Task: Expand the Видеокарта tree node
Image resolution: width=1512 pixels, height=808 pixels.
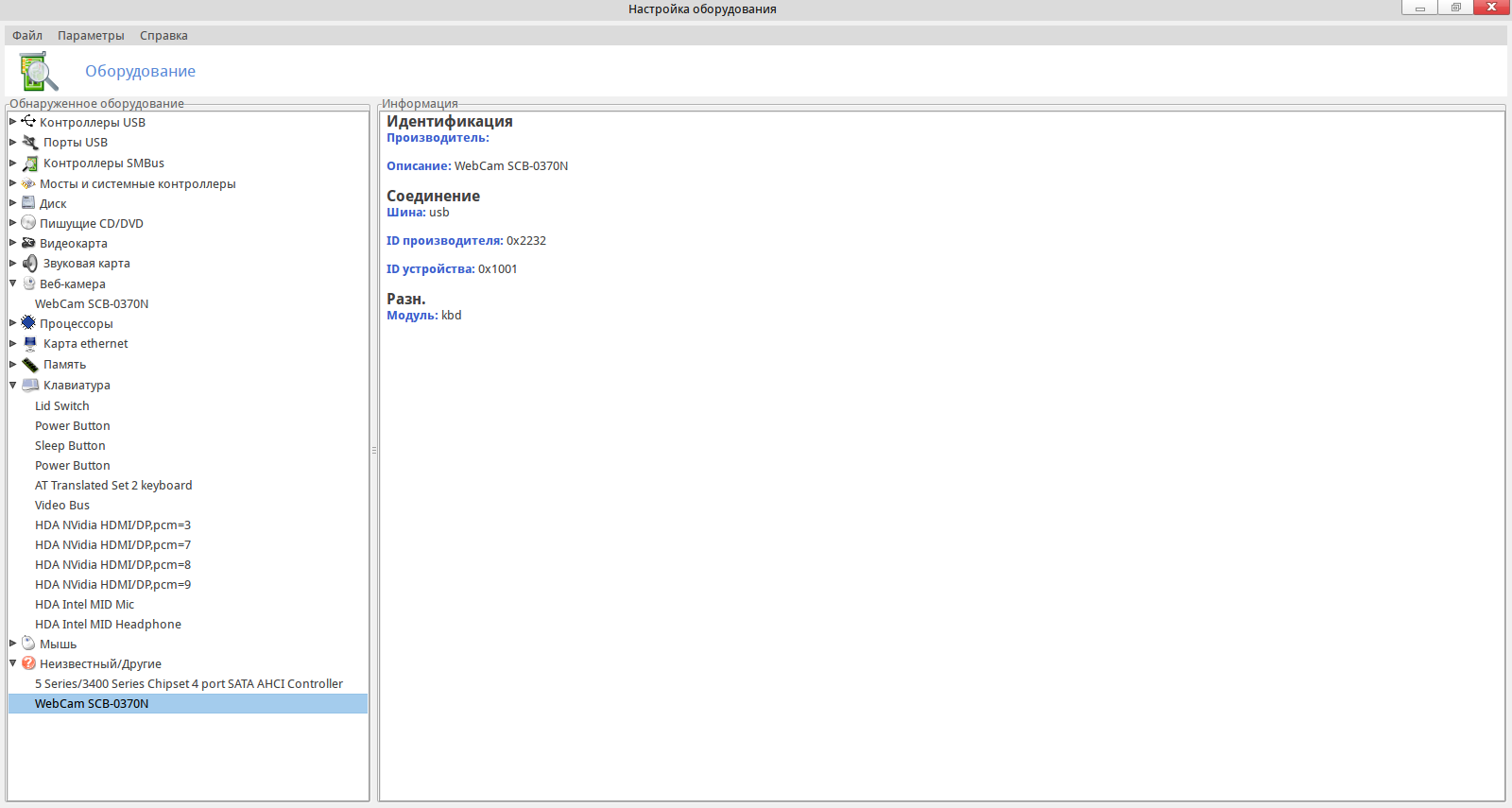Action: [13, 243]
